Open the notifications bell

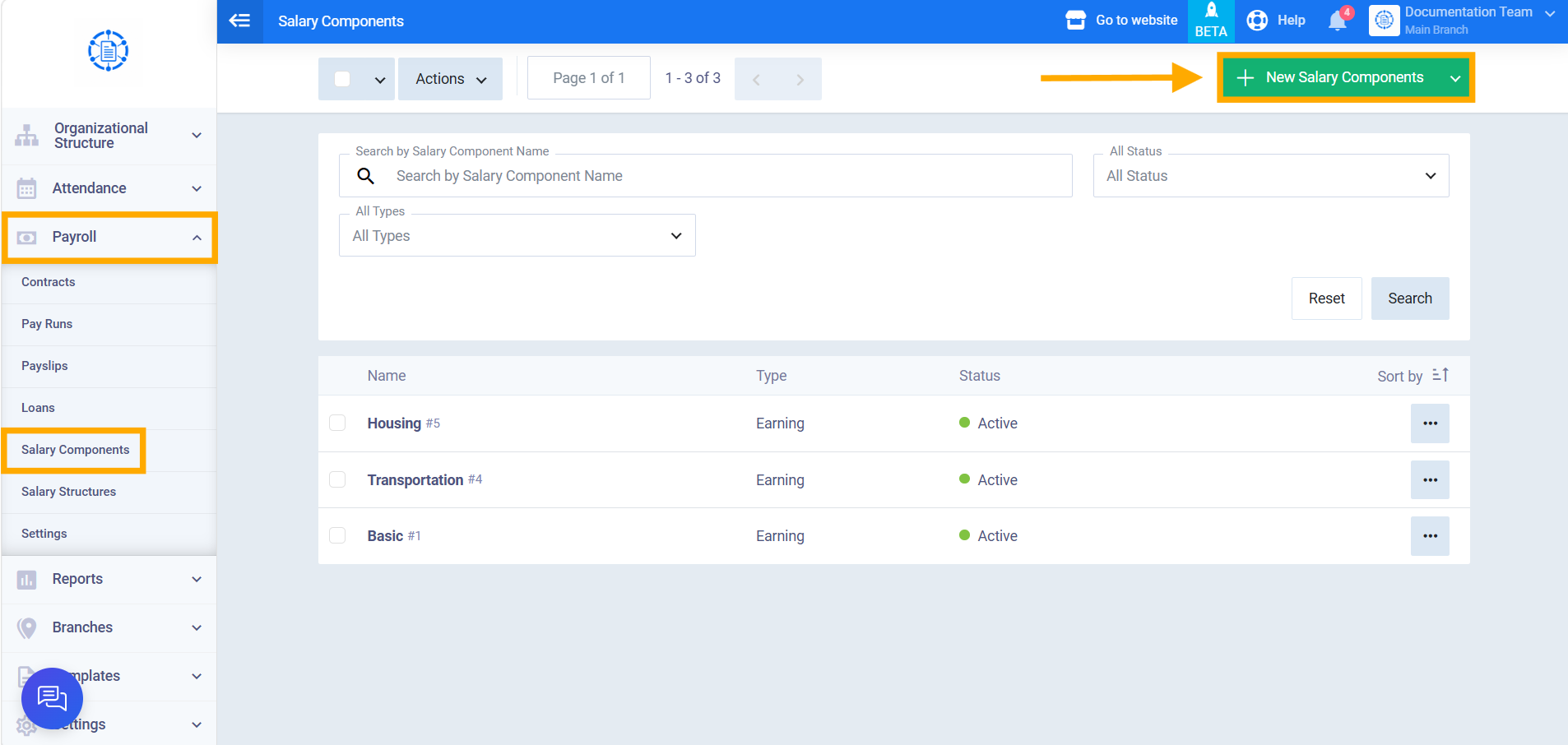coord(1338,21)
